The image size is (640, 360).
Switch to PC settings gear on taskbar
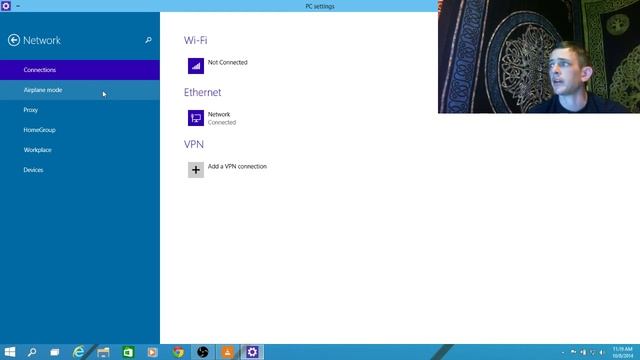pyautogui.click(x=252, y=352)
